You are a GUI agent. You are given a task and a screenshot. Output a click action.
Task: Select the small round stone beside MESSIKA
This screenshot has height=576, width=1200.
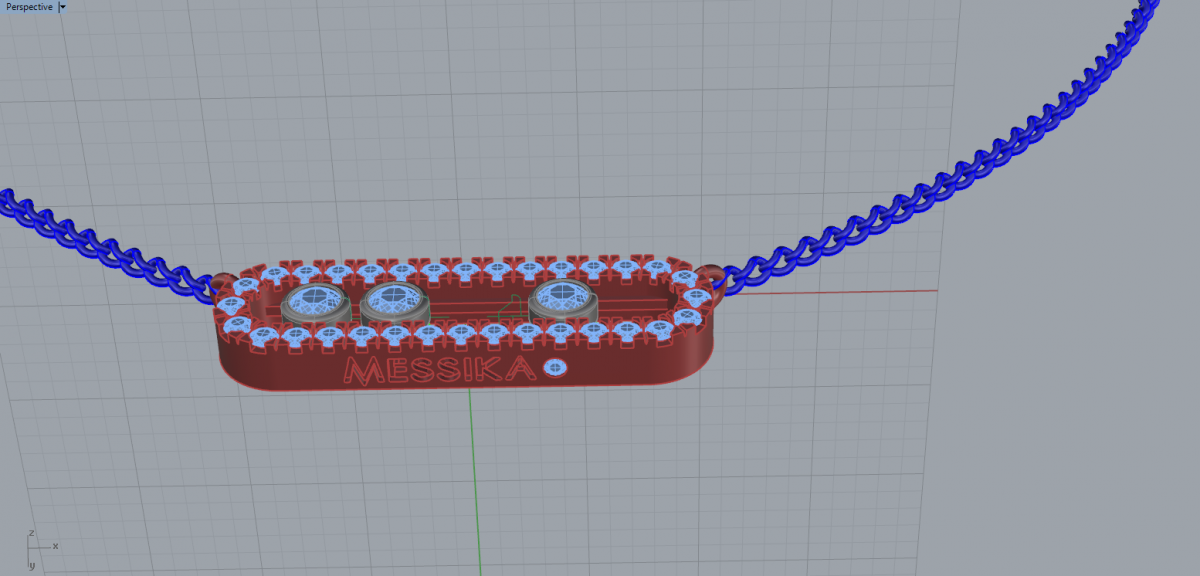tap(553, 370)
